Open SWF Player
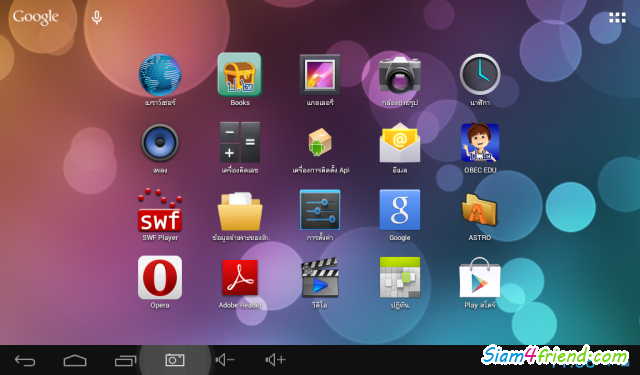This screenshot has height=375, width=640. coord(160,211)
